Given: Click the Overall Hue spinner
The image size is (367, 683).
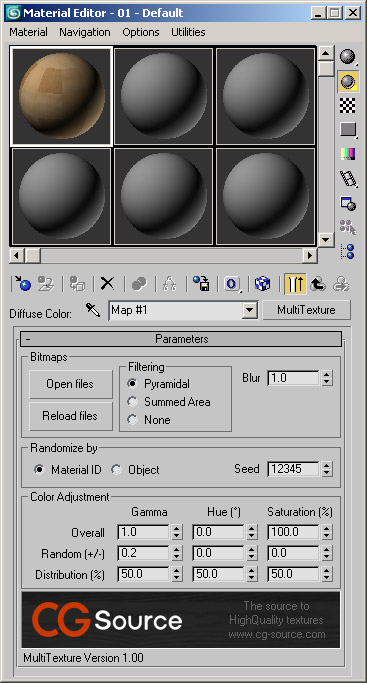Looking at the screenshot, I should pyautogui.click(x=252, y=532).
